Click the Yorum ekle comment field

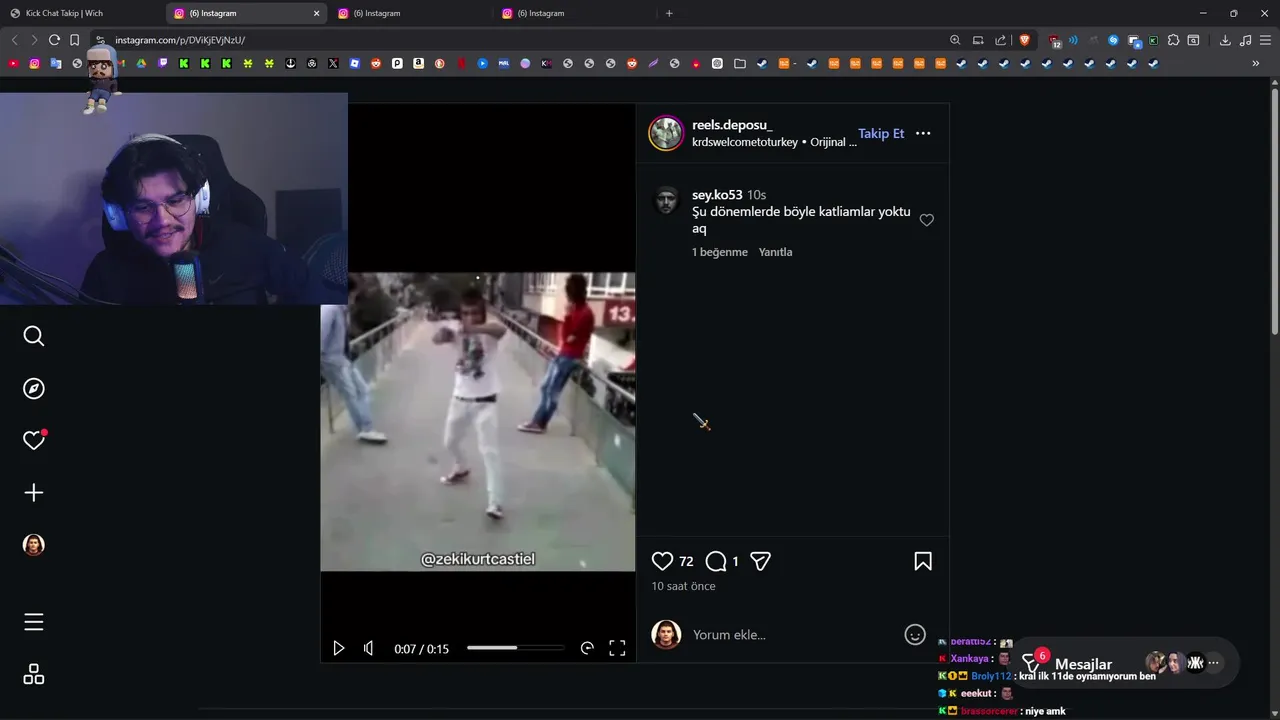[790, 635]
